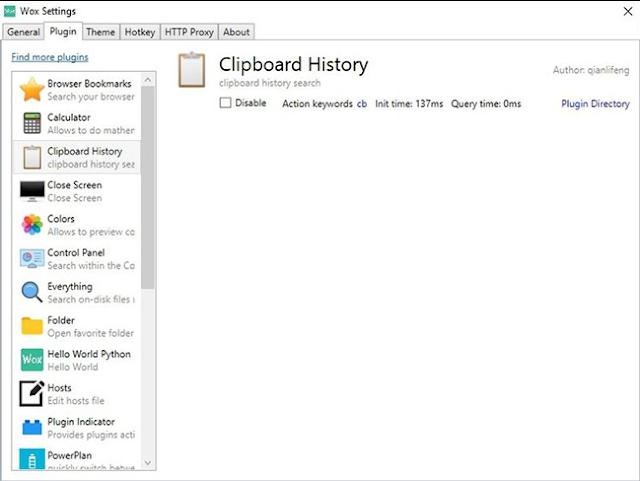Click the Colors flower icon
The height and width of the screenshot is (481, 640).
32,225
